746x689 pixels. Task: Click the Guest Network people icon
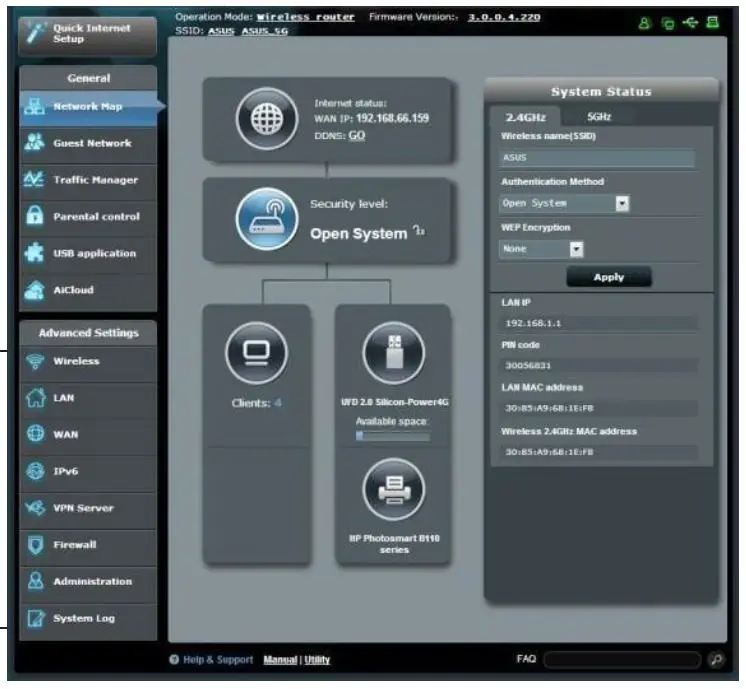(34, 142)
